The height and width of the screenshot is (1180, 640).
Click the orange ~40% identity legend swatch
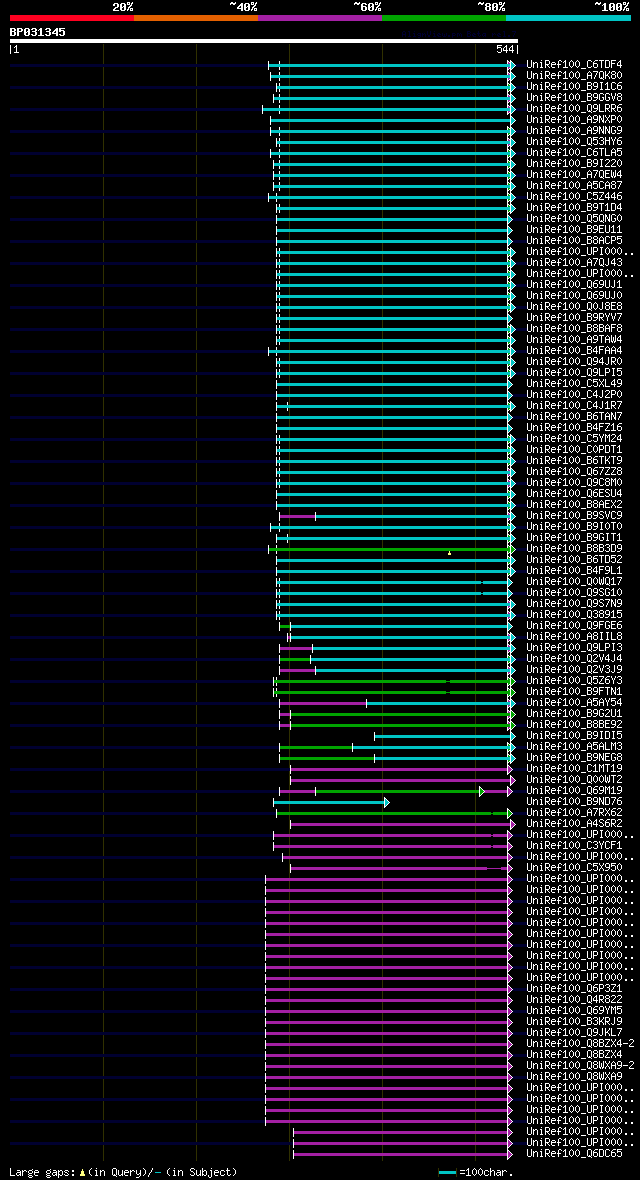tap(196, 17)
